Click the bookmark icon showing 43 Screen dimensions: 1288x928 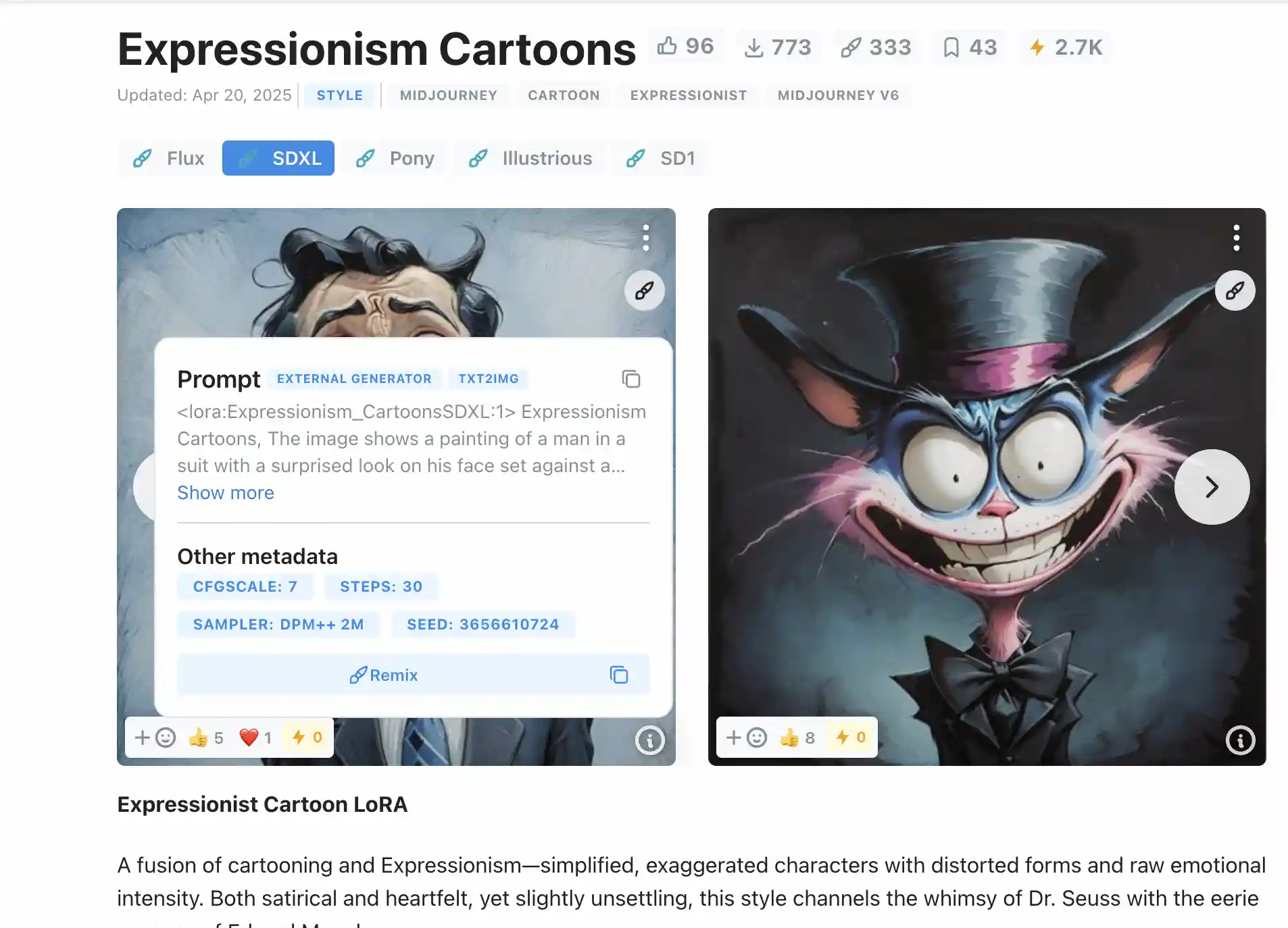click(970, 47)
